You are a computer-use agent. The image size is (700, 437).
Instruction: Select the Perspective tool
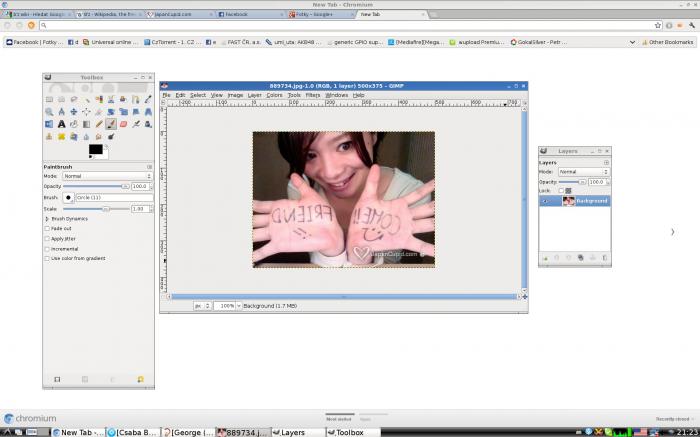coord(148,112)
